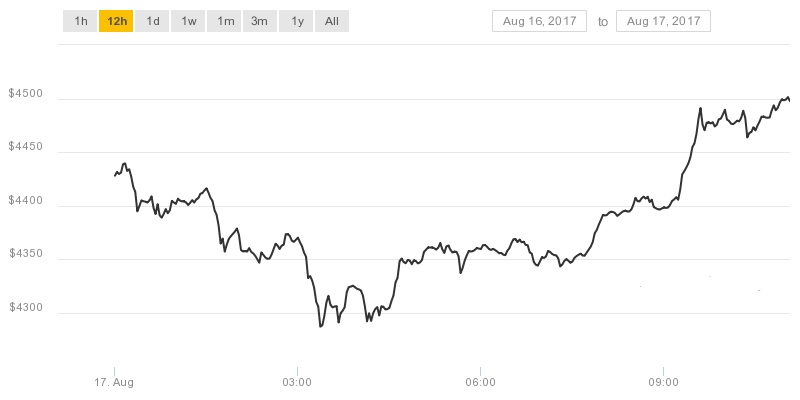The width and height of the screenshot is (800, 400).
Task: Click the 17. Aug x-axis marker
Action: point(114,382)
